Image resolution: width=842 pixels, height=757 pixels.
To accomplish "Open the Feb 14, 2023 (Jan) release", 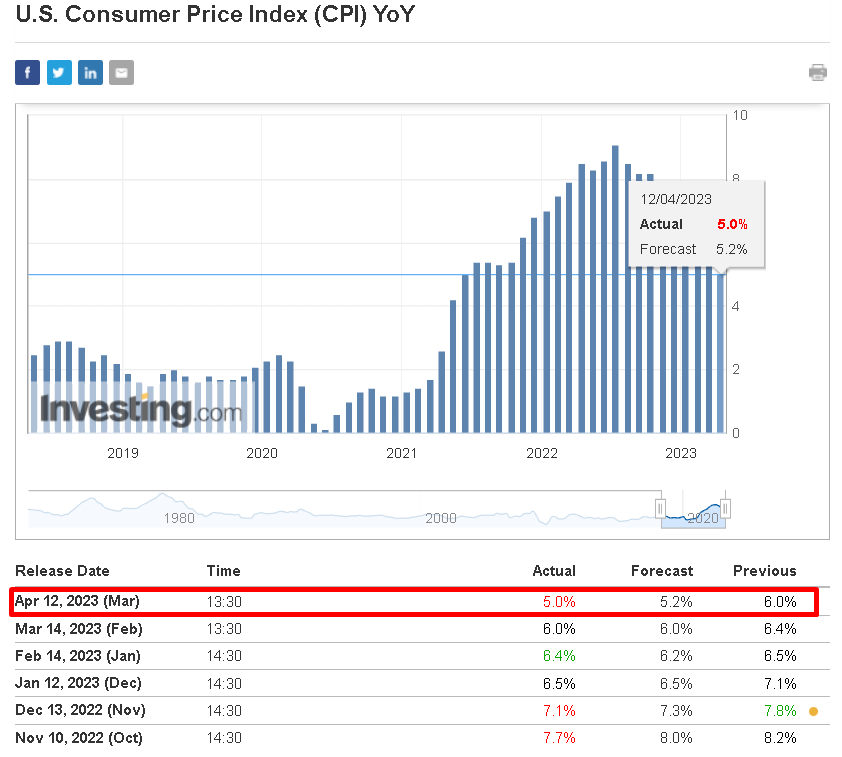I will [78, 656].
